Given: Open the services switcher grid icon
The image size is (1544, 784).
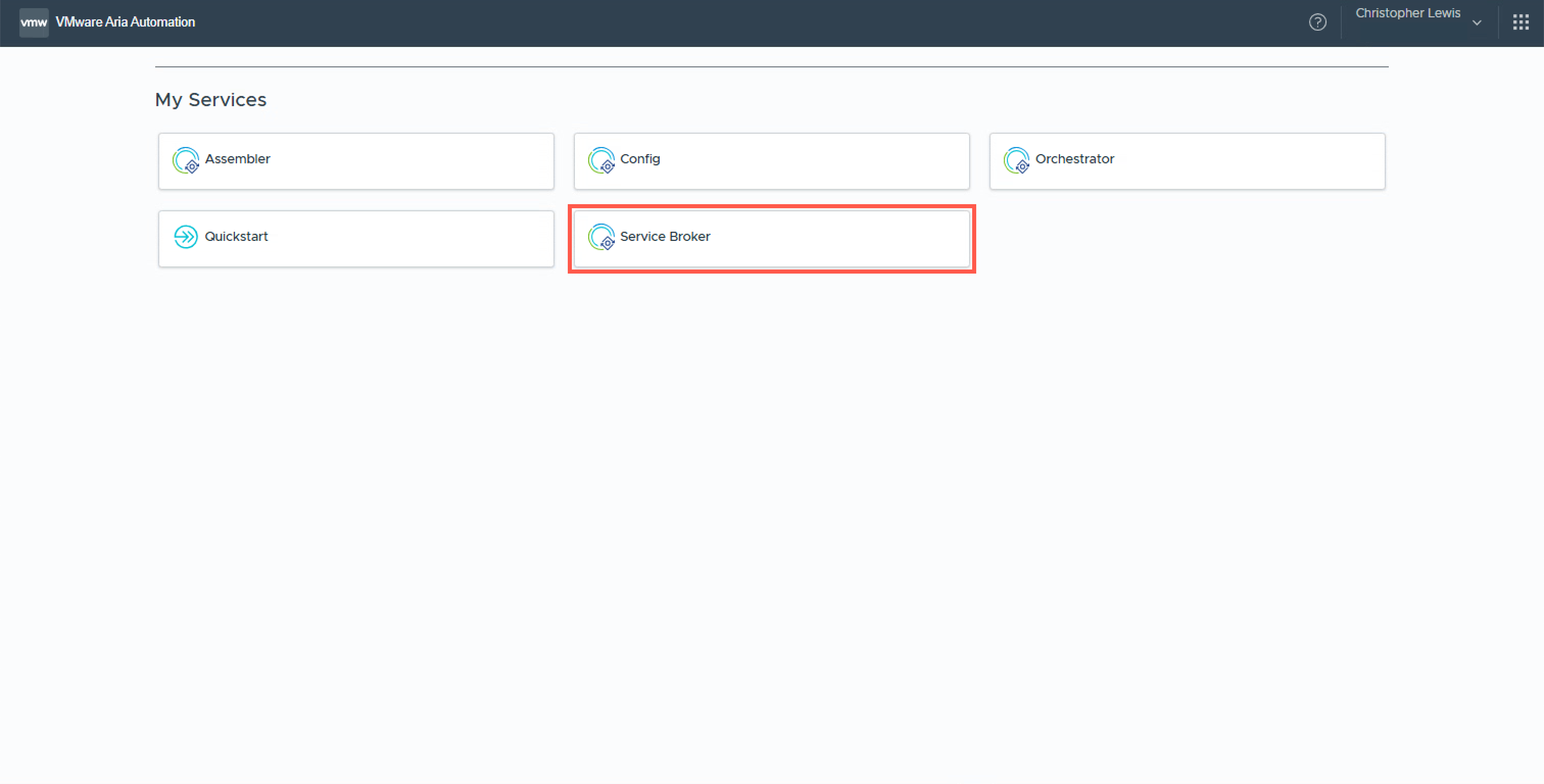Looking at the screenshot, I should click(x=1520, y=23).
